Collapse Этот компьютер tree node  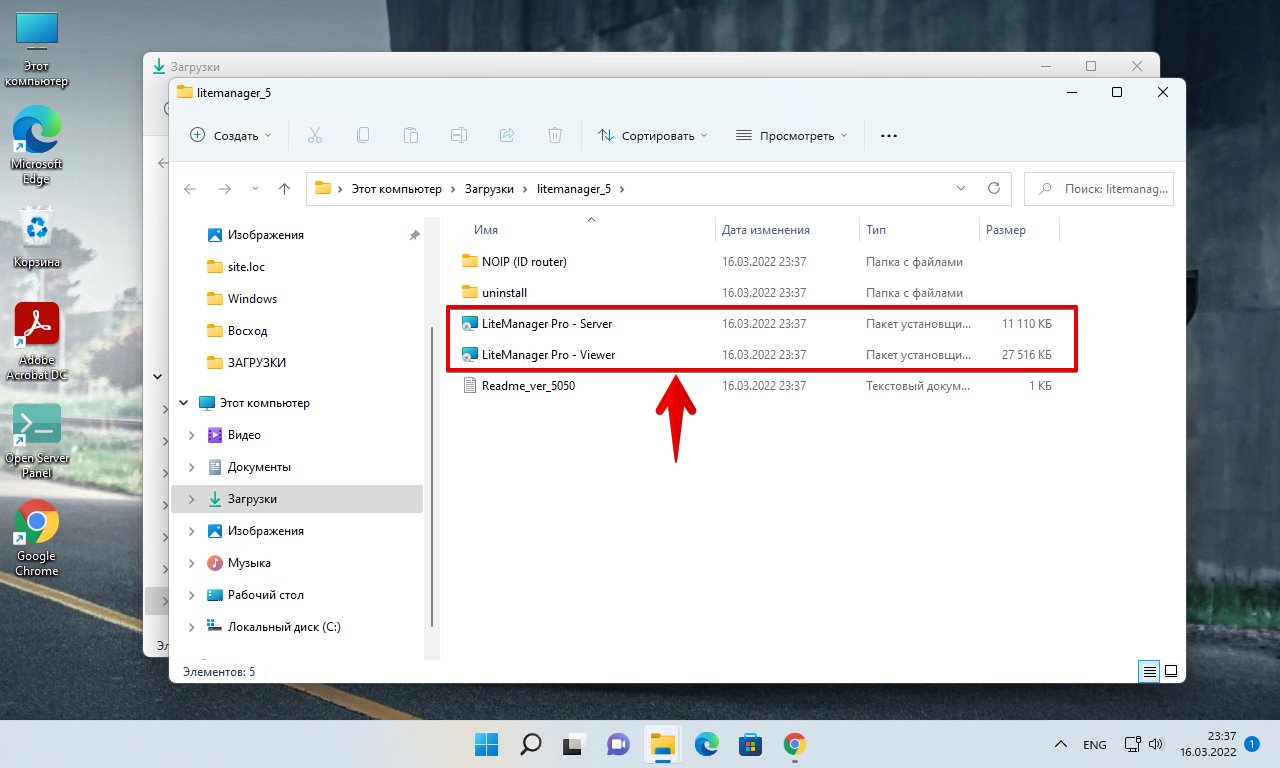(183, 403)
